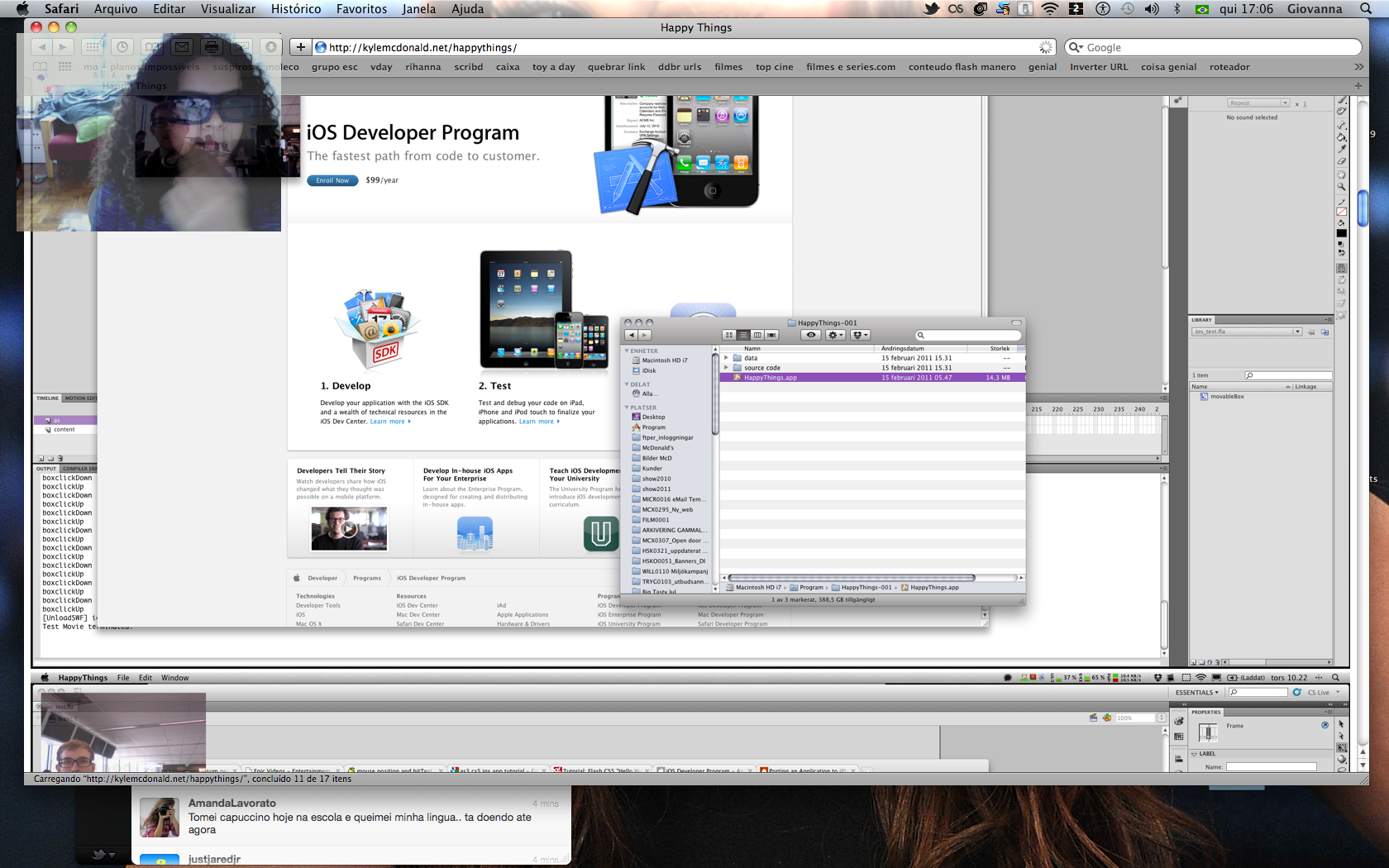This screenshot has width=1389, height=868.
Task: Click the Print icon in Safari toolbar
Action: click(x=212, y=47)
